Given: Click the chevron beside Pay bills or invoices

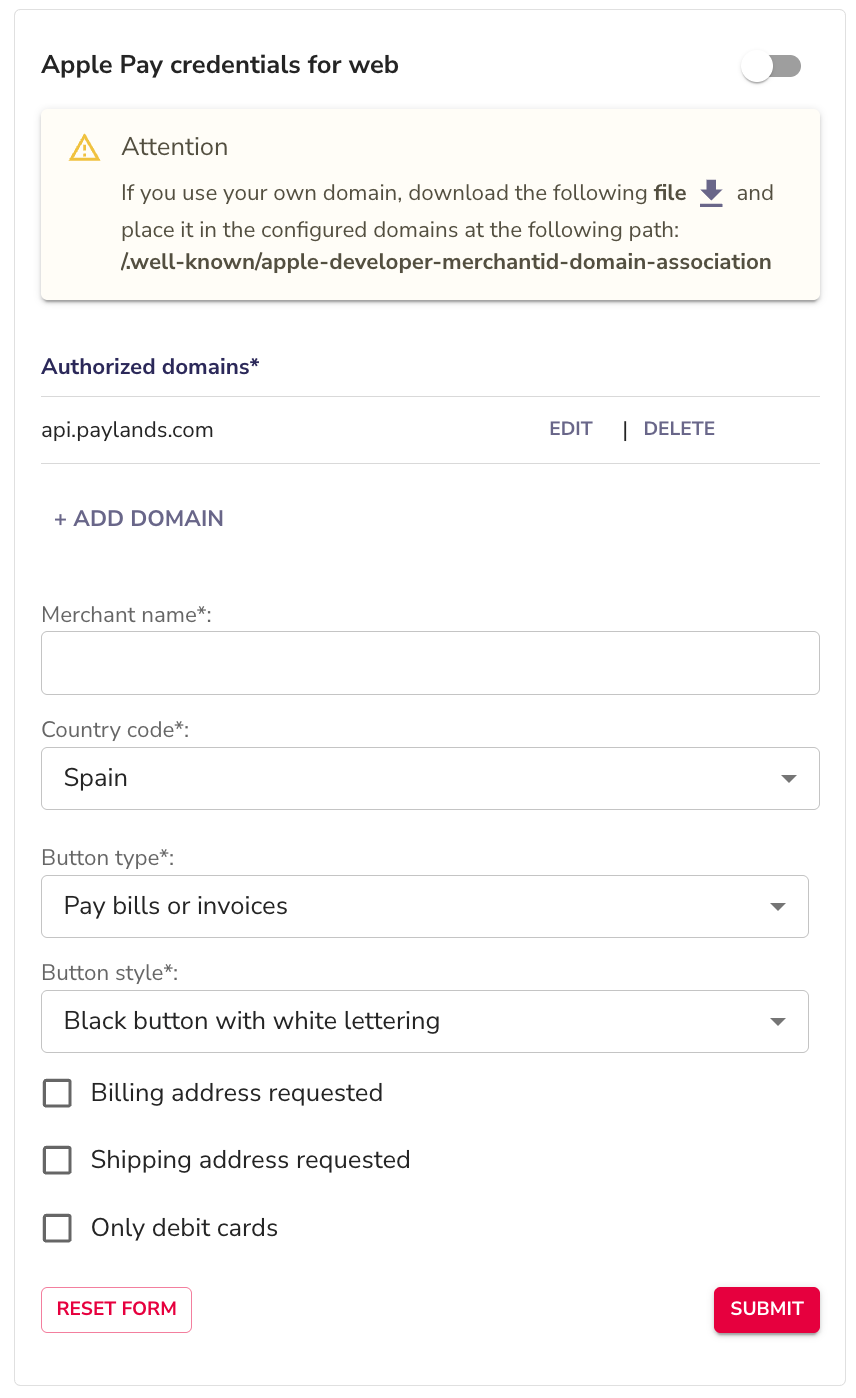Looking at the screenshot, I should [x=777, y=906].
